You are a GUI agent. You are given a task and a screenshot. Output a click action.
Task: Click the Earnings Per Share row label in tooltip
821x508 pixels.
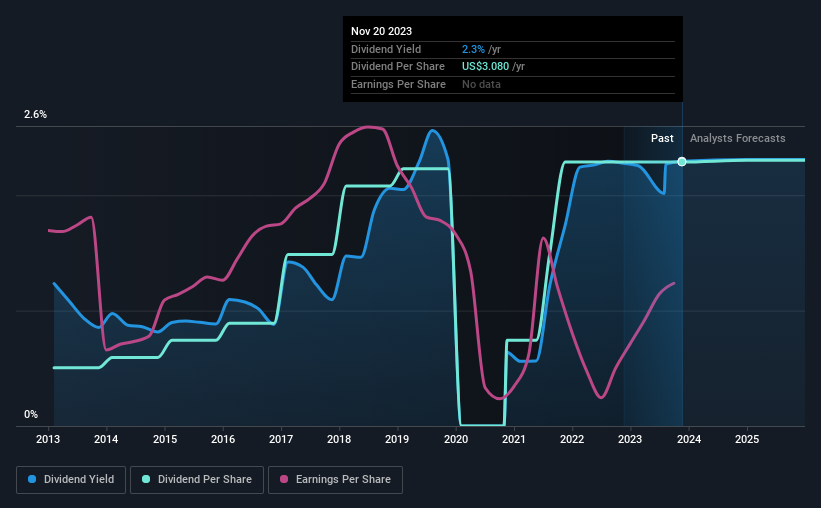pos(398,84)
